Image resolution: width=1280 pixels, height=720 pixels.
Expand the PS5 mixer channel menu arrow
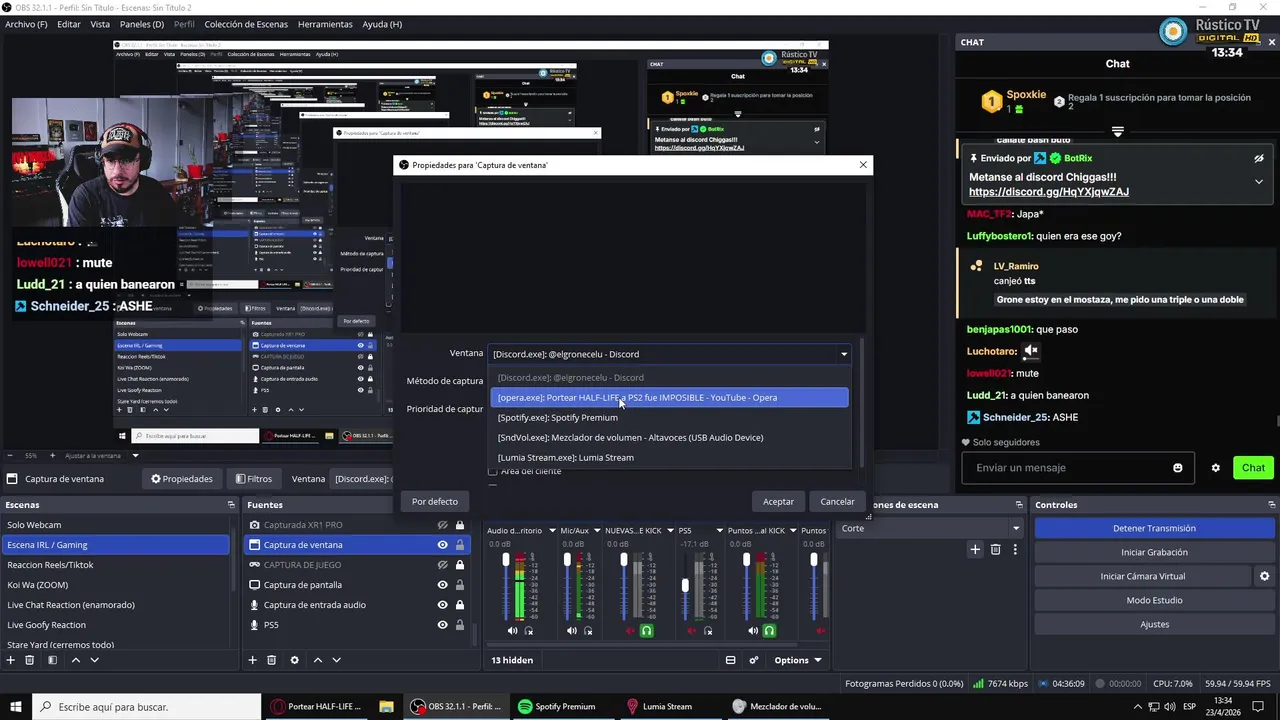pos(718,531)
